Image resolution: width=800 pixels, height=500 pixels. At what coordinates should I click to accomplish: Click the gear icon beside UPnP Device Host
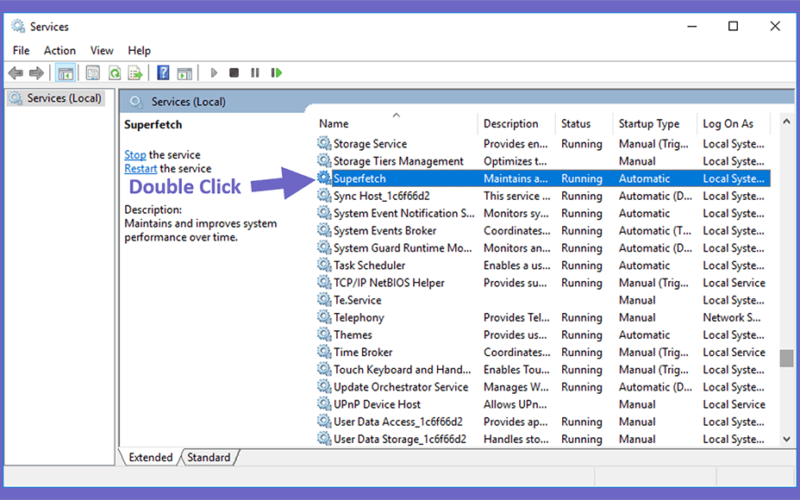(324, 403)
